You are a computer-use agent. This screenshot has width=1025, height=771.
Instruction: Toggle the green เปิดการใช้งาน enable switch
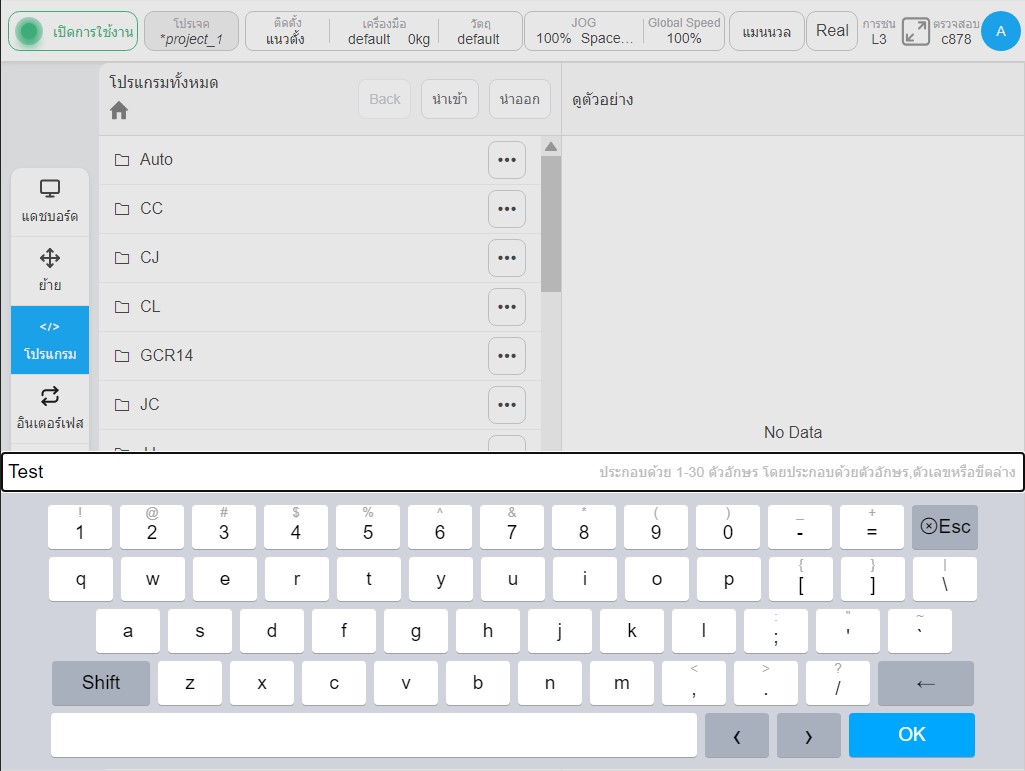tap(73, 31)
